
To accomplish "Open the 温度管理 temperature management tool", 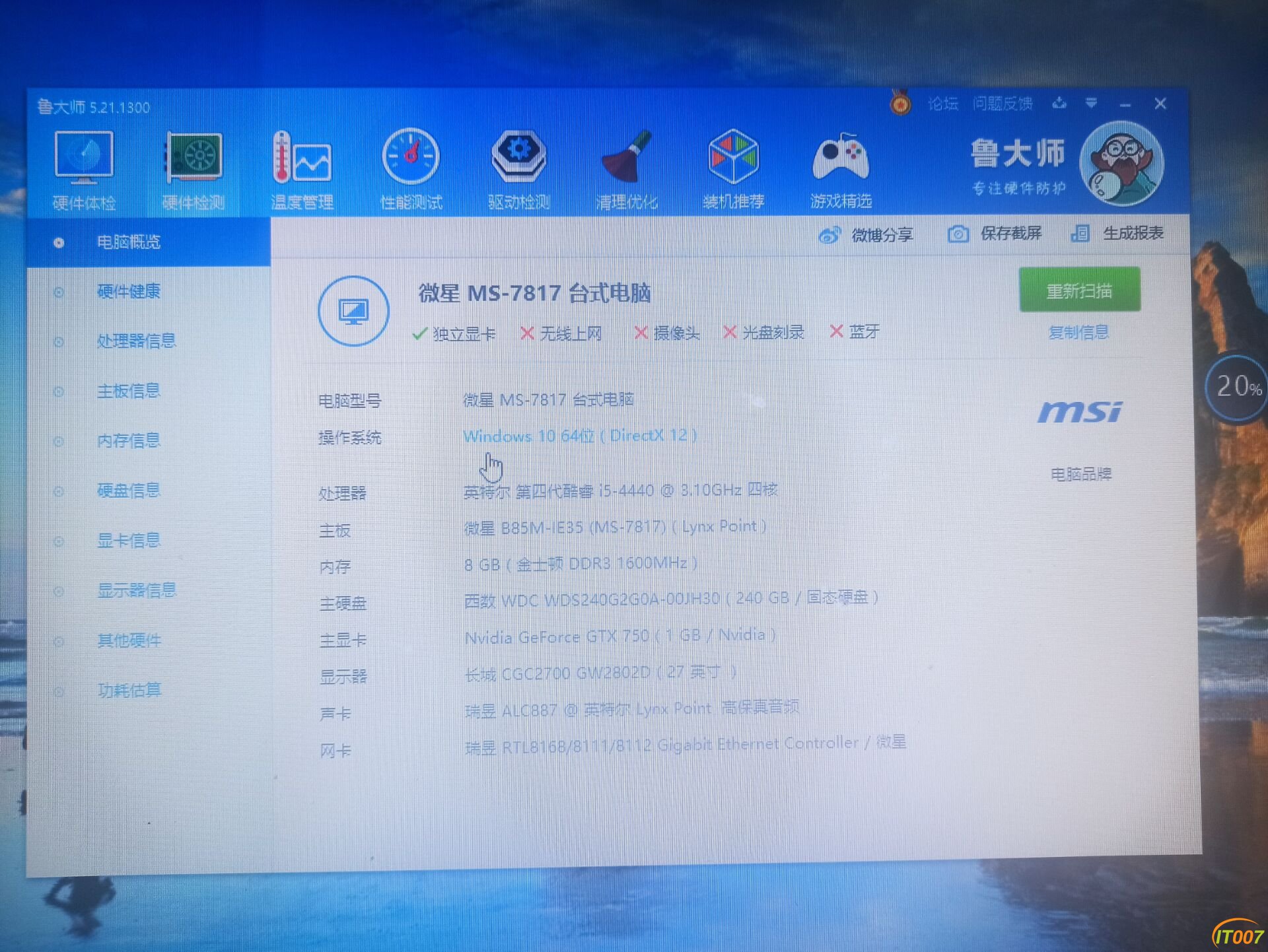I will tap(302, 170).
